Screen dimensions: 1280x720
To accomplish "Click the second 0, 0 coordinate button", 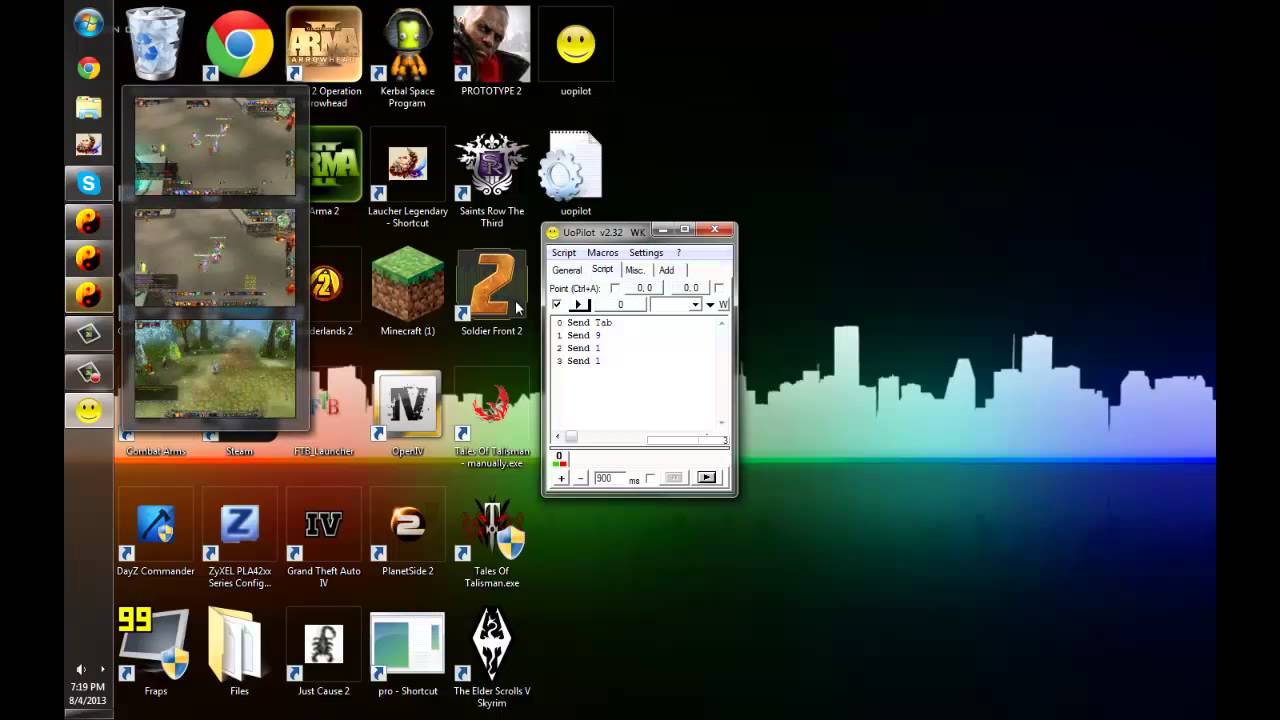I will [691, 288].
